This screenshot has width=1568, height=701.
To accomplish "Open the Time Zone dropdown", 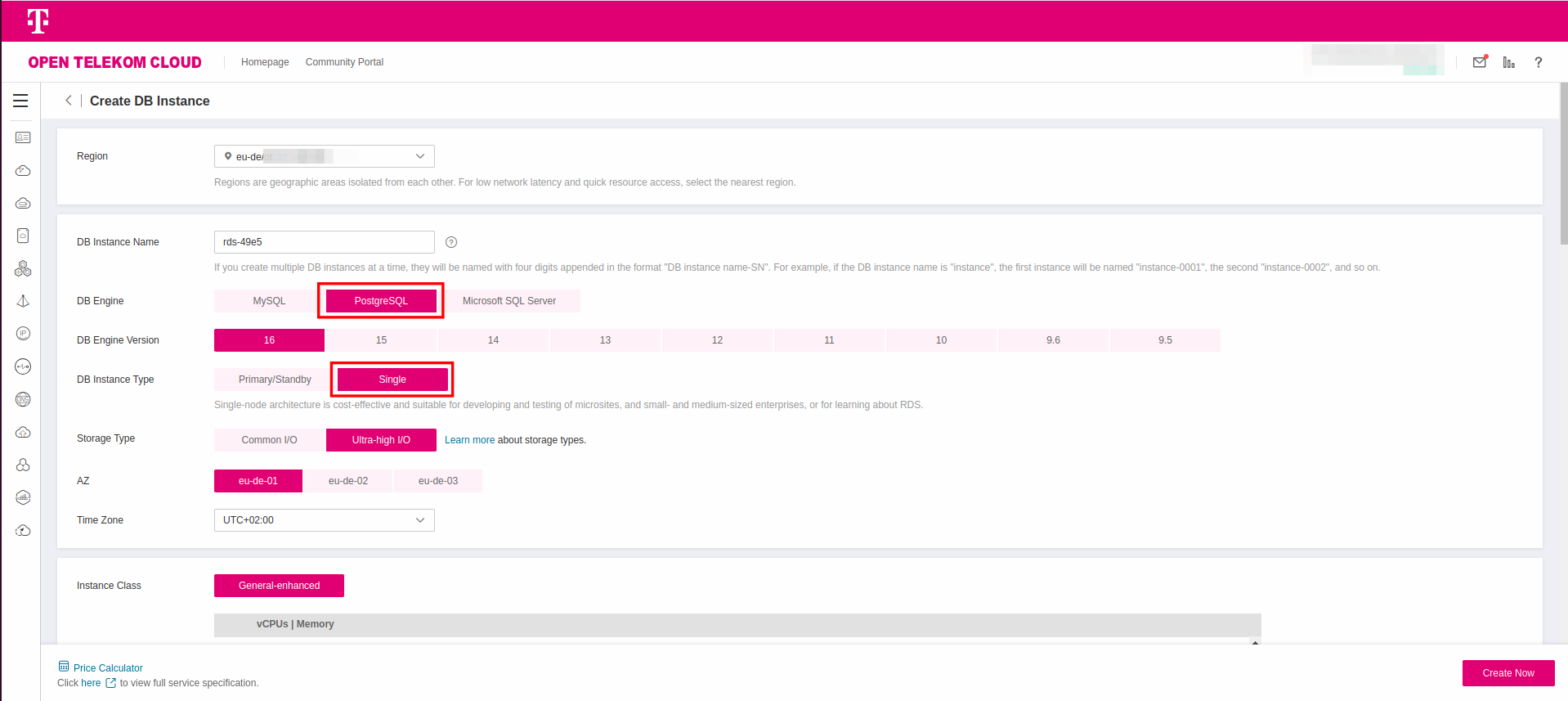I will point(324,520).
